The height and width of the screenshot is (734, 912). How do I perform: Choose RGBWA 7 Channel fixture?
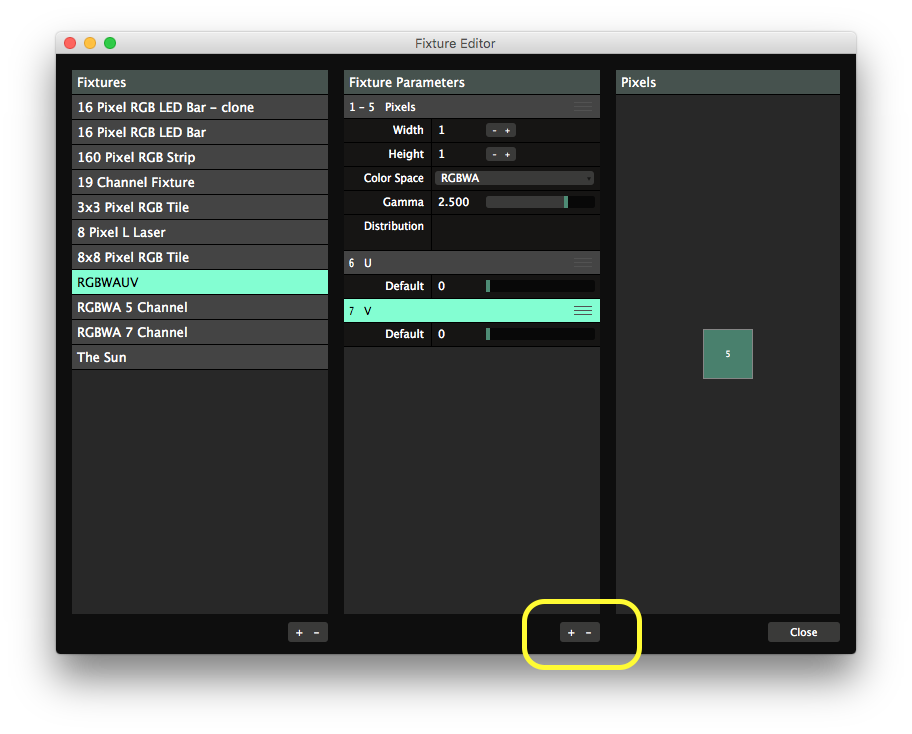coord(200,332)
